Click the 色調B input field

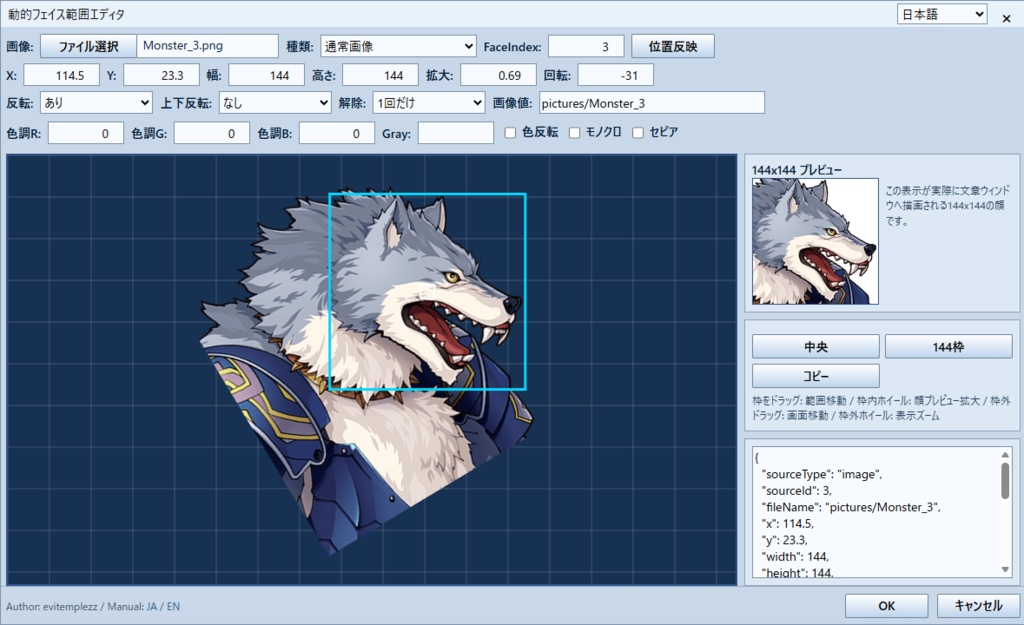(337, 133)
